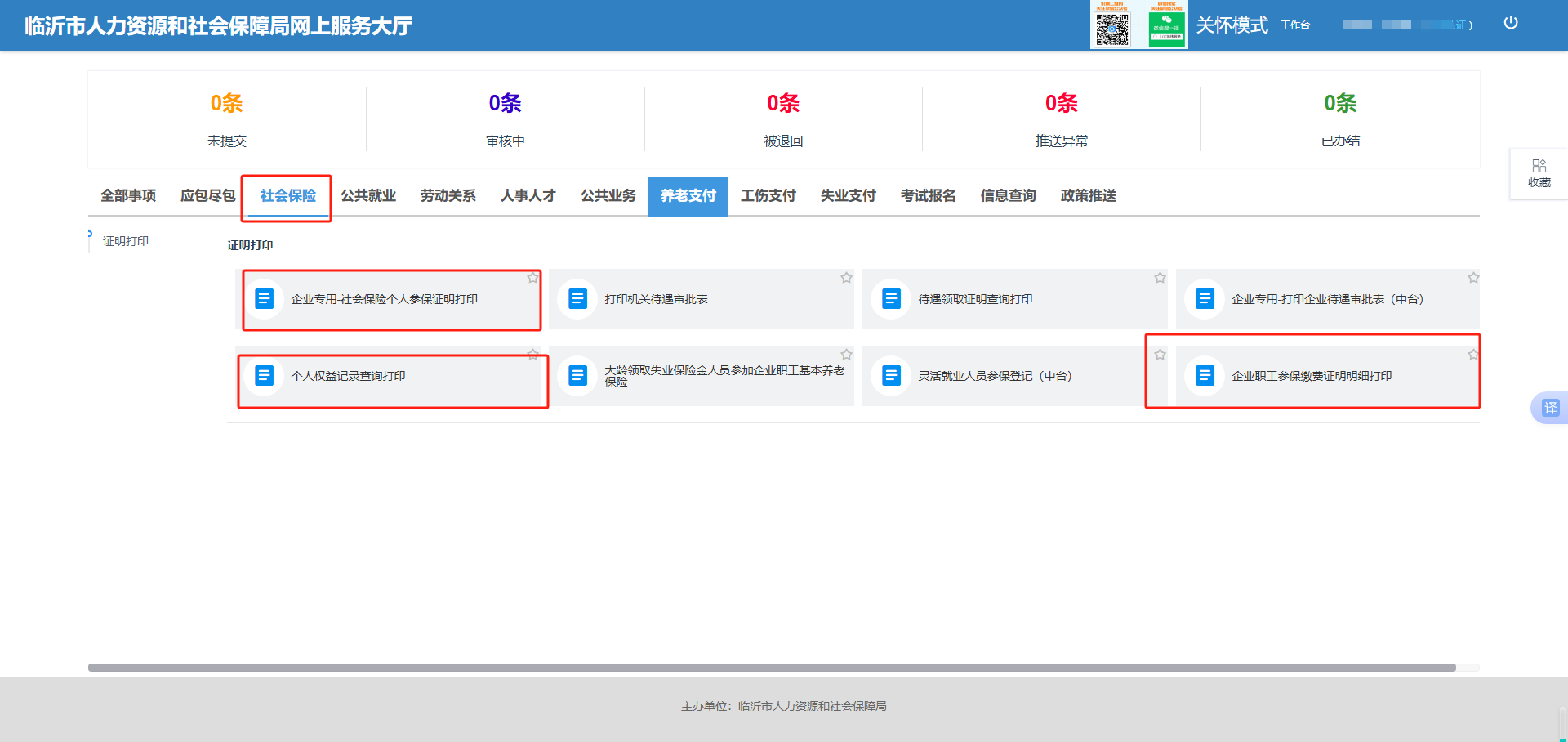1568x742 pixels.
Task: Enable 关怀模式 in the header
Action: click(1232, 25)
